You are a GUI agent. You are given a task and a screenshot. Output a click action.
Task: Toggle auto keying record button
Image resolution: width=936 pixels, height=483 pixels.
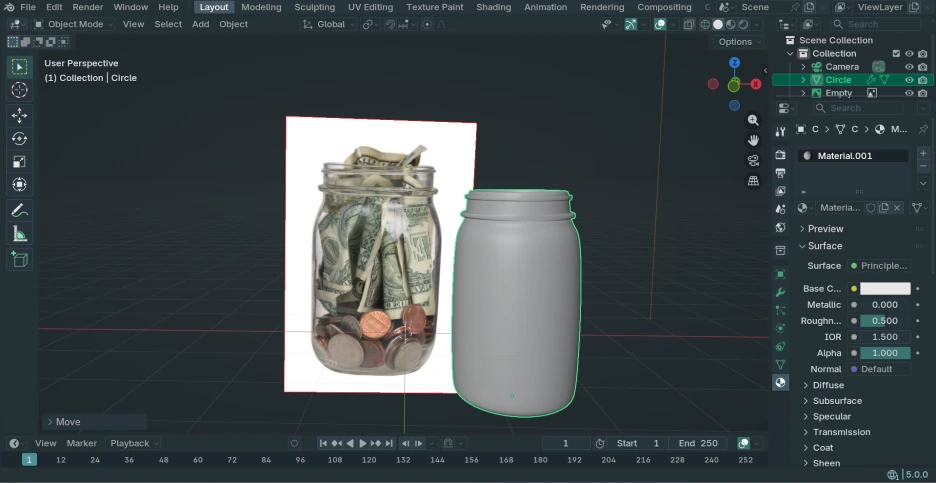point(294,444)
